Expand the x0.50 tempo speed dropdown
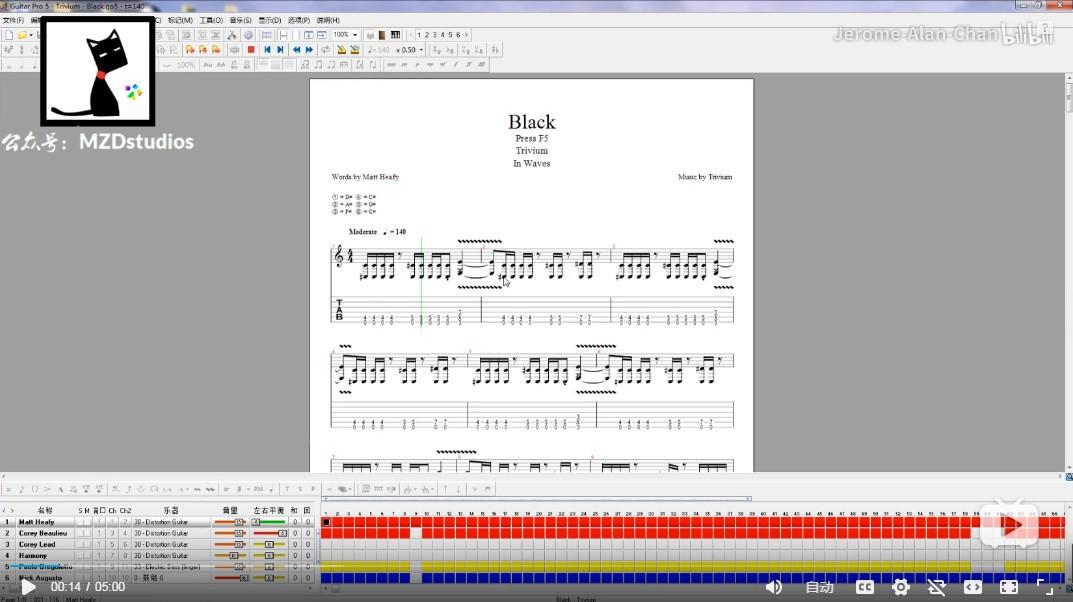The width and height of the screenshot is (1073, 602). pyautogui.click(x=409, y=50)
